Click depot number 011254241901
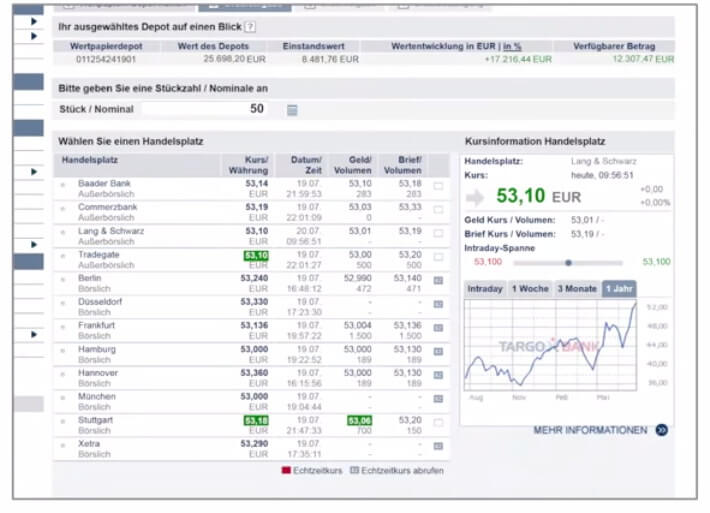 pyautogui.click(x=106, y=59)
